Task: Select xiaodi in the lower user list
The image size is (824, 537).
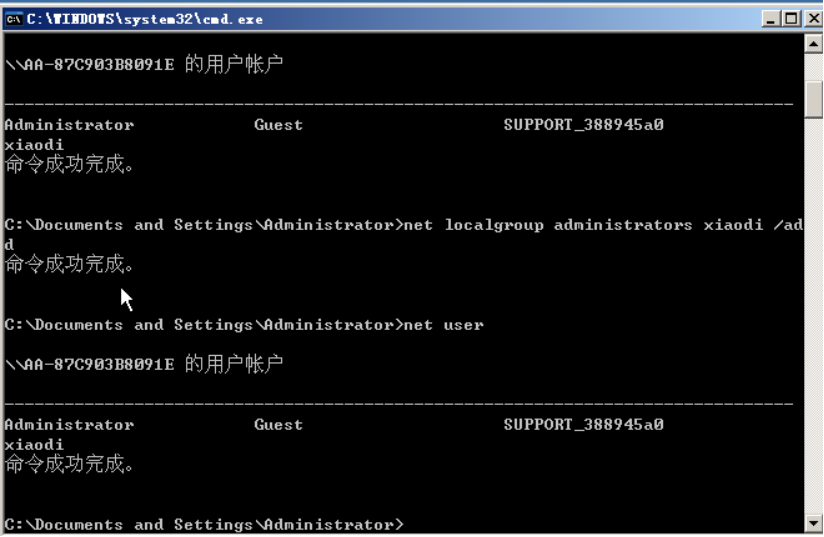Action: click(34, 444)
